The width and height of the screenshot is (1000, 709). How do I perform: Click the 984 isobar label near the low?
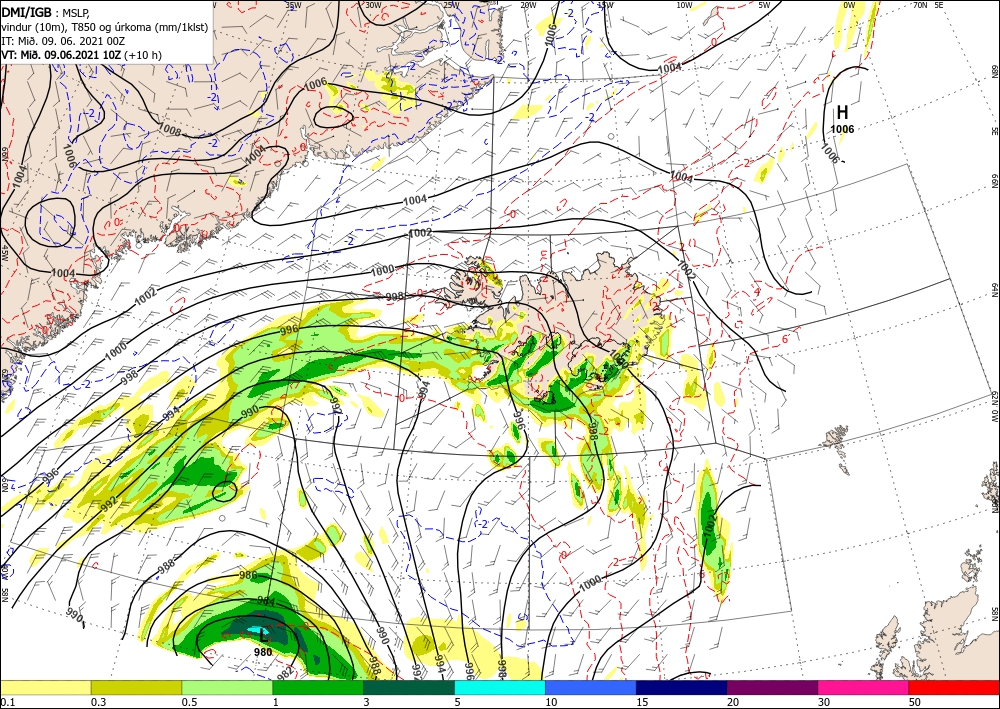(267, 601)
